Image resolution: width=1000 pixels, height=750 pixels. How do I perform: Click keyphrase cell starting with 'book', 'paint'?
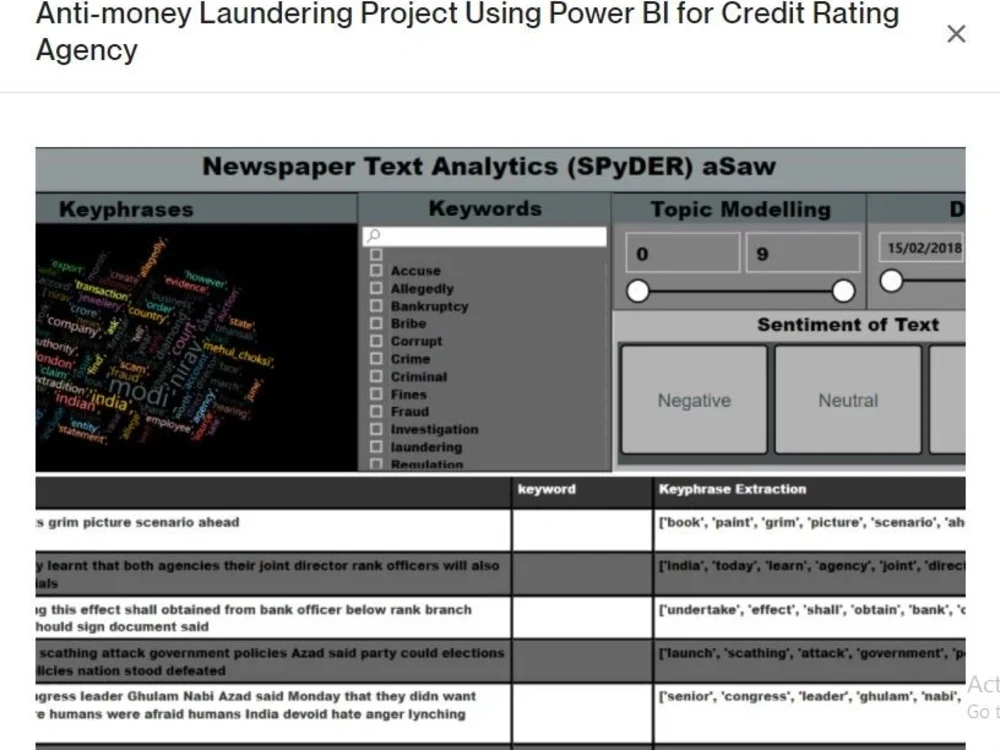810,530
